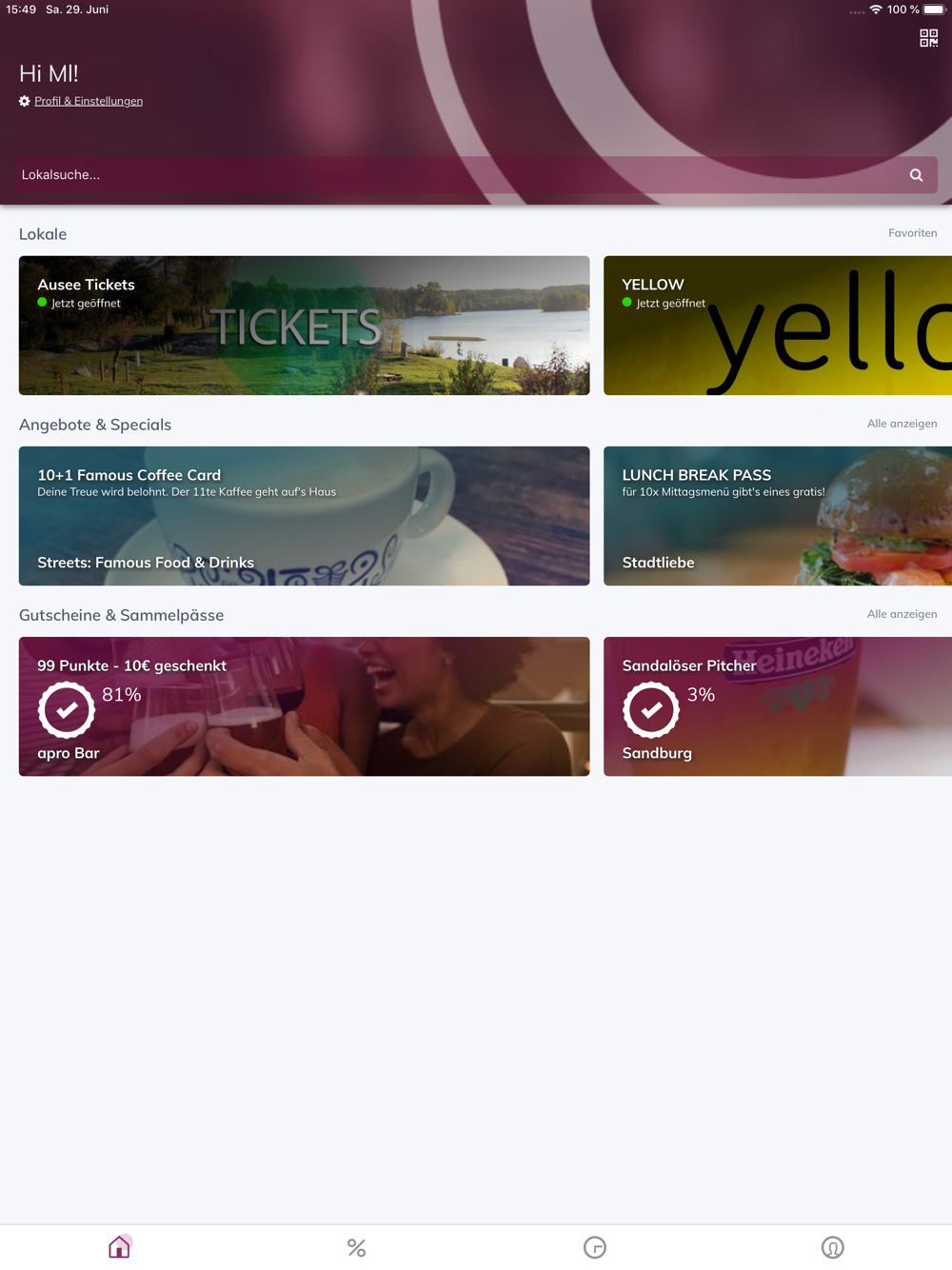
Task: Tap the apro Bar checkmark badge
Action: click(67, 709)
